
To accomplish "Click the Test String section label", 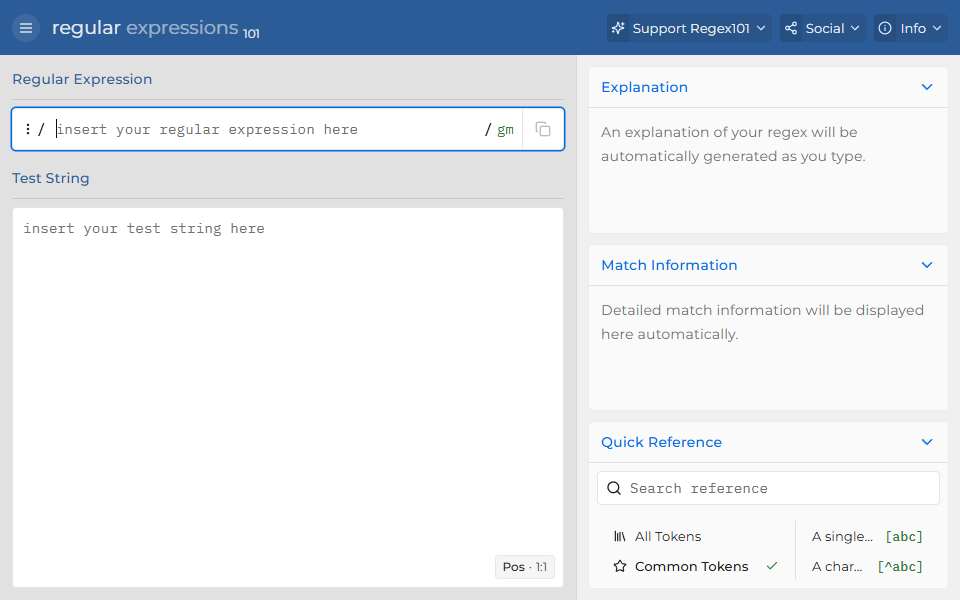I will (x=51, y=178).
